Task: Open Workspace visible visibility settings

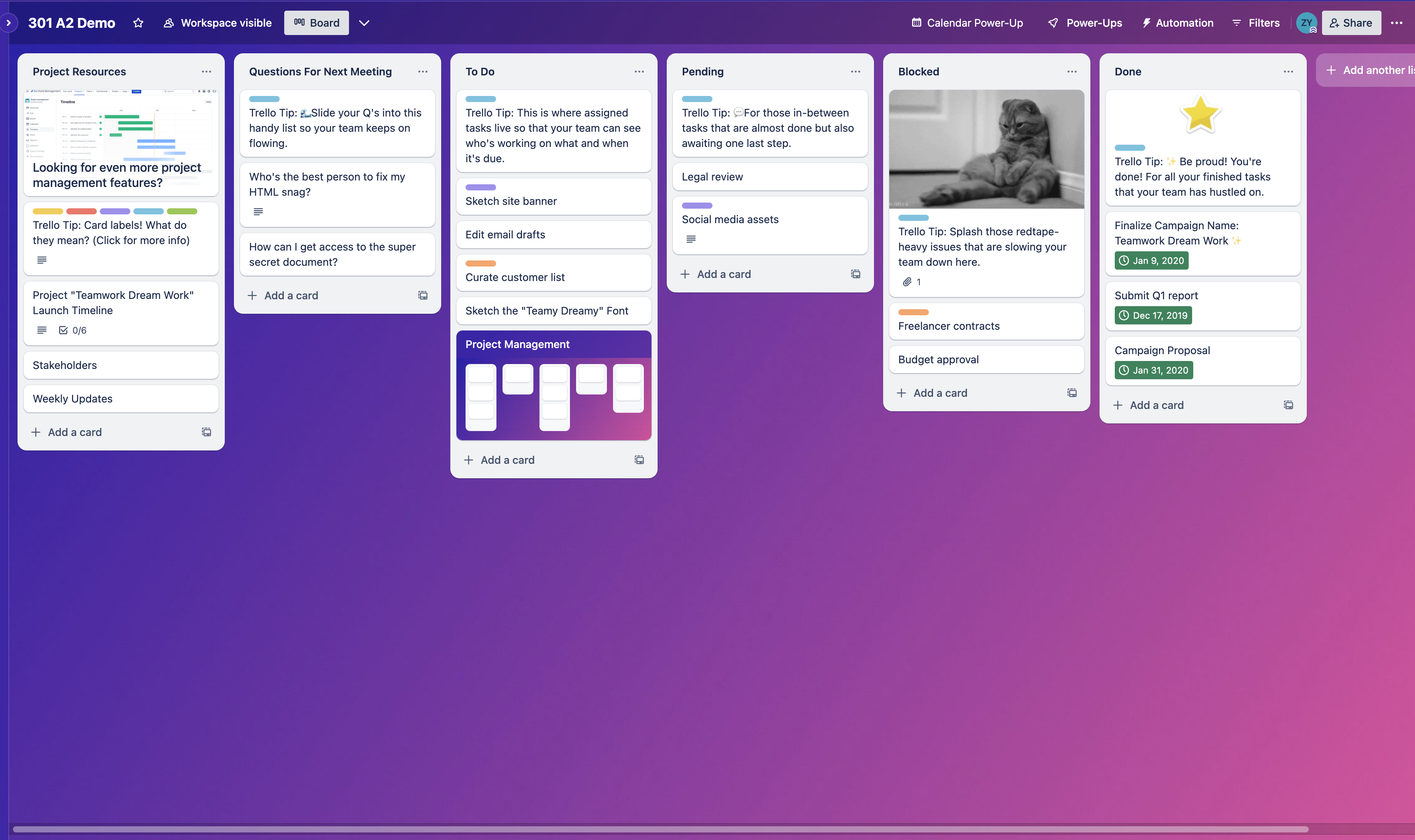Action: click(218, 22)
